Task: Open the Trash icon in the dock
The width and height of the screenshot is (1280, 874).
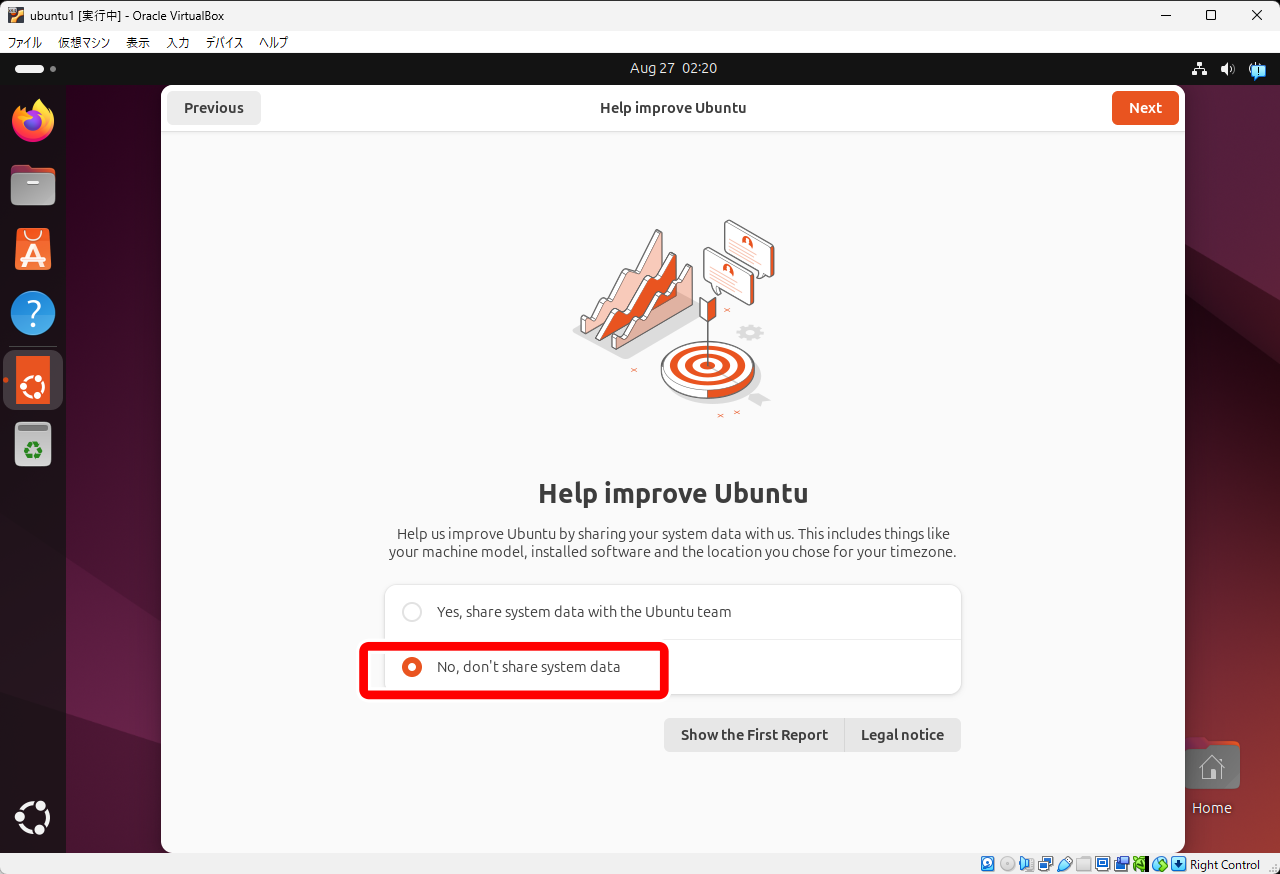Action: [33, 444]
